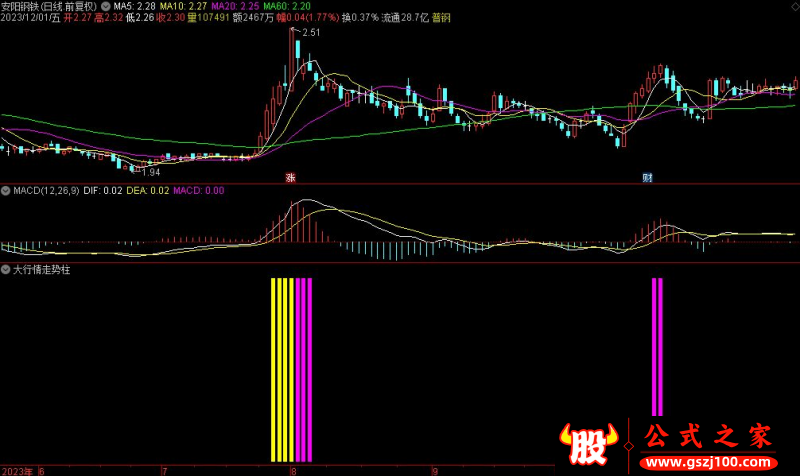Screen dimensions: 800x476
Task: Click the red 涨 marker below the chart
Action: [x=291, y=177]
